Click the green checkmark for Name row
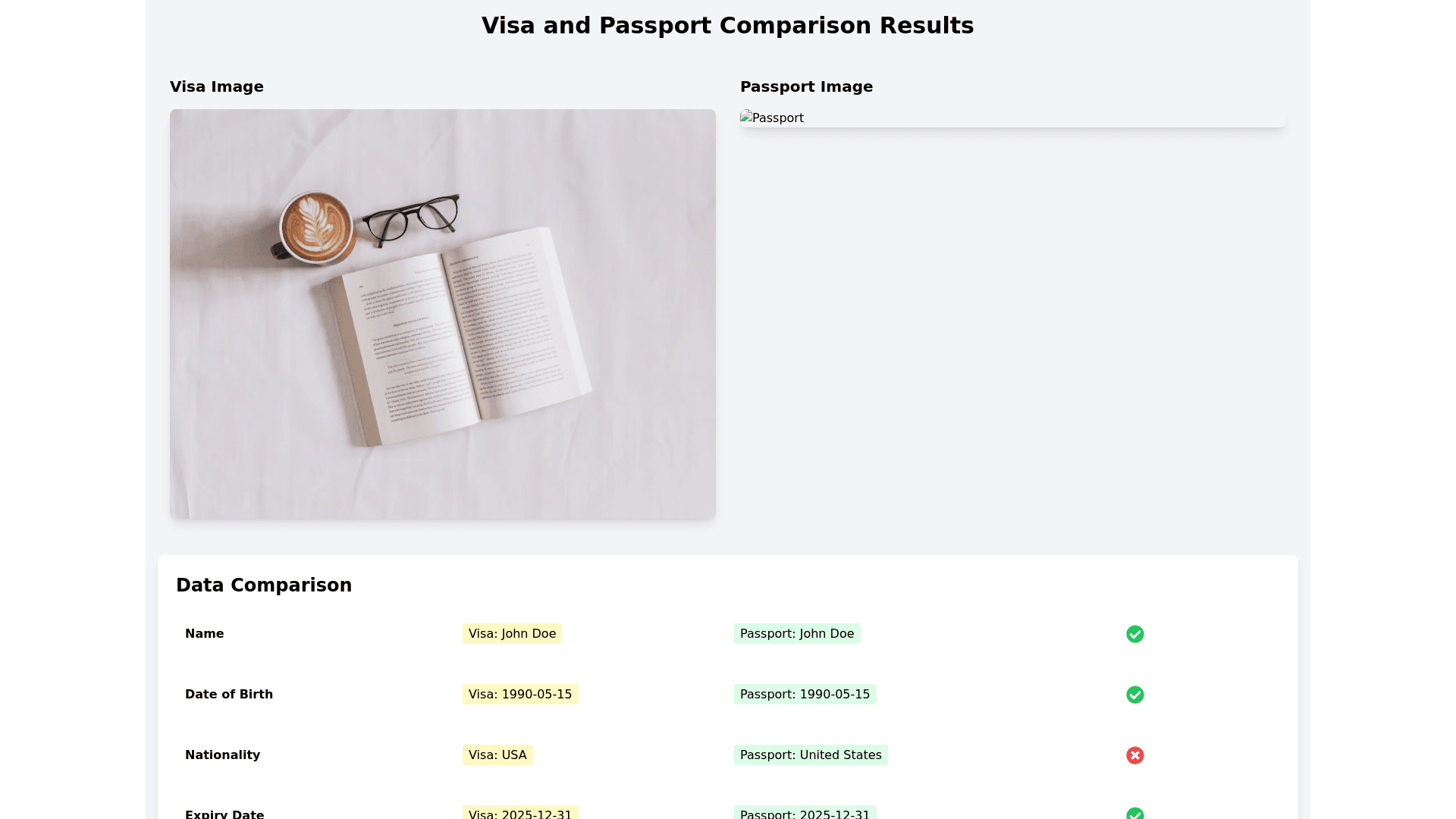Image resolution: width=1456 pixels, height=819 pixels. [1134, 634]
